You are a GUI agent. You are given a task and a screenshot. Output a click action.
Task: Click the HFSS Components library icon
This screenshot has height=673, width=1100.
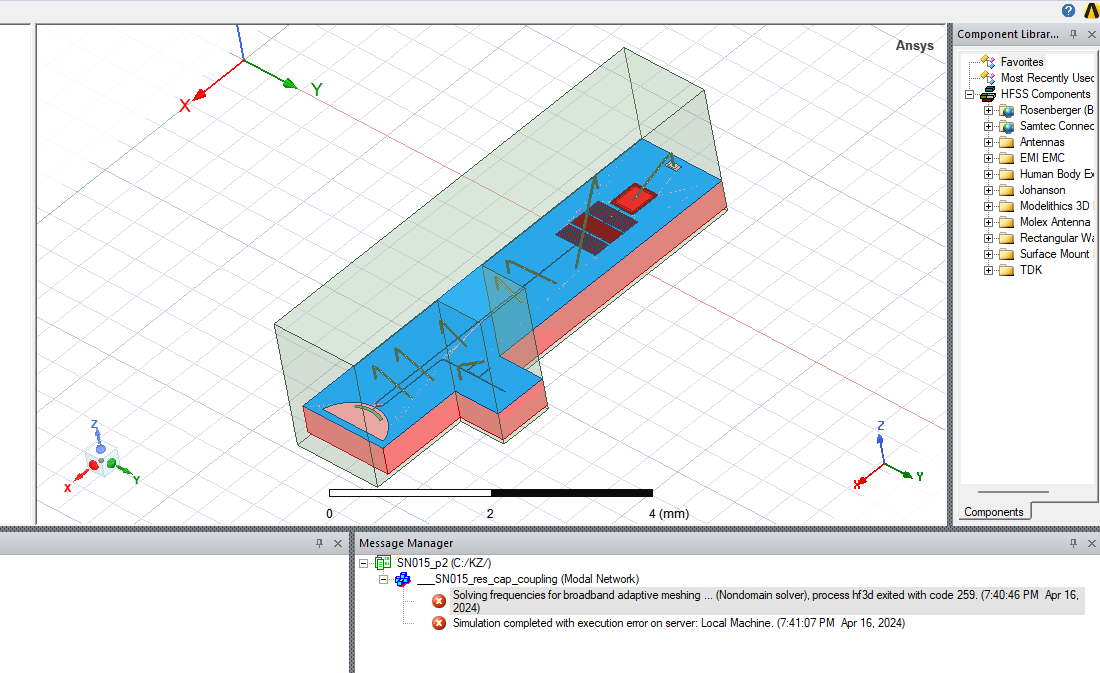(x=988, y=94)
